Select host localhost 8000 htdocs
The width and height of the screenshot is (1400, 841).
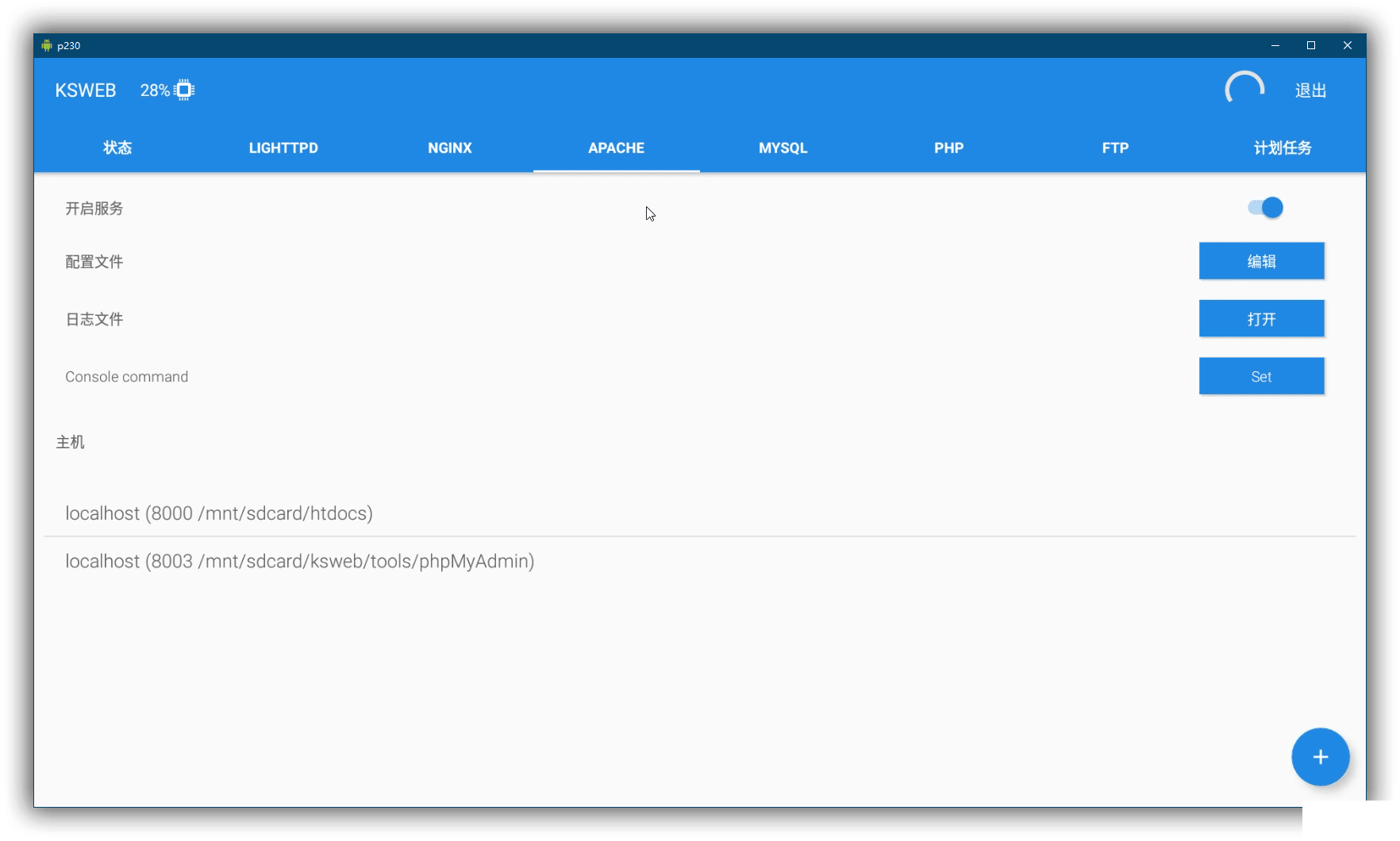point(700,513)
